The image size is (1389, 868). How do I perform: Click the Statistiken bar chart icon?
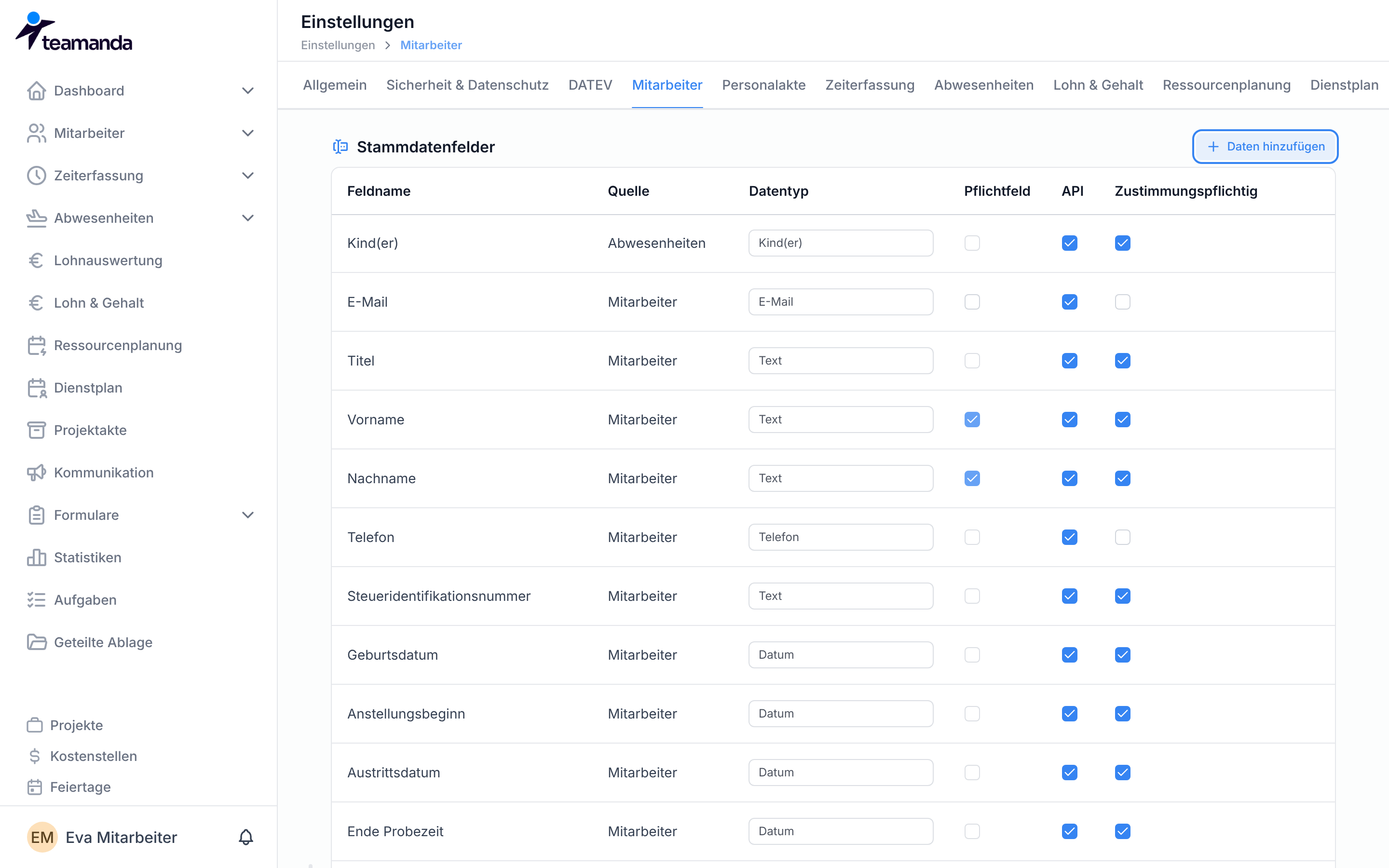tap(37, 557)
